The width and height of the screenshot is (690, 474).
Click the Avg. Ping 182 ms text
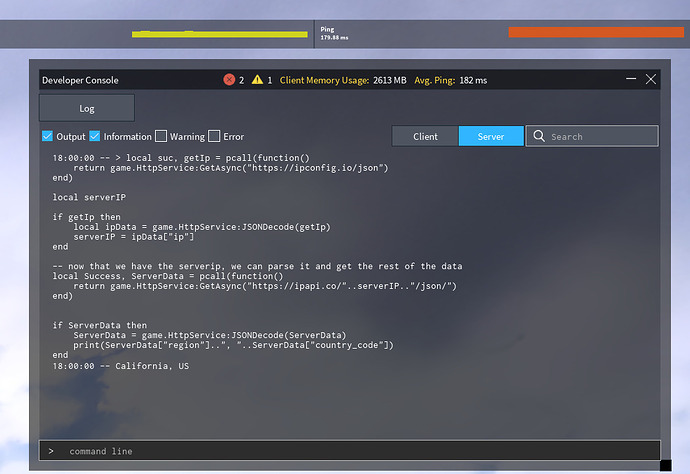tap(451, 80)
